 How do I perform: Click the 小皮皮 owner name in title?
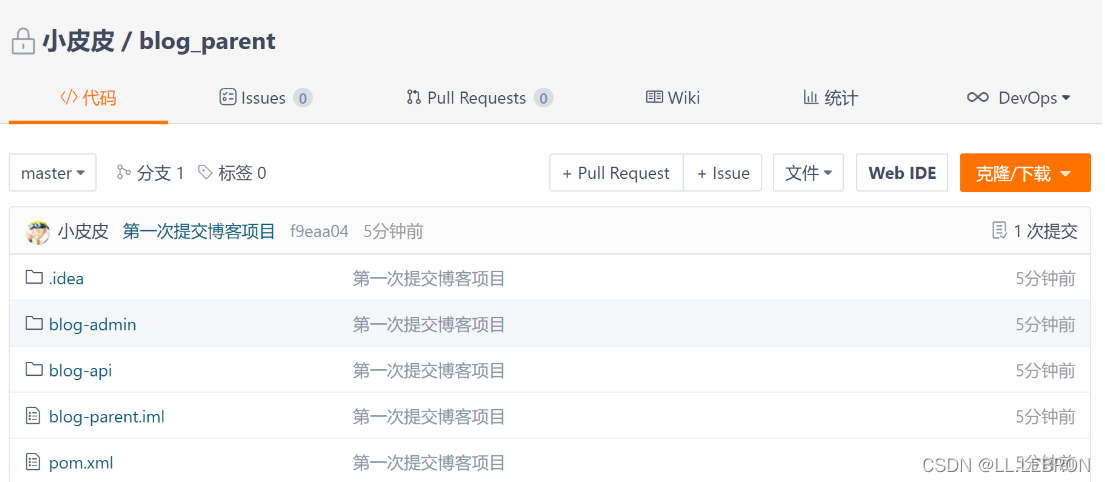pos(78,42)
